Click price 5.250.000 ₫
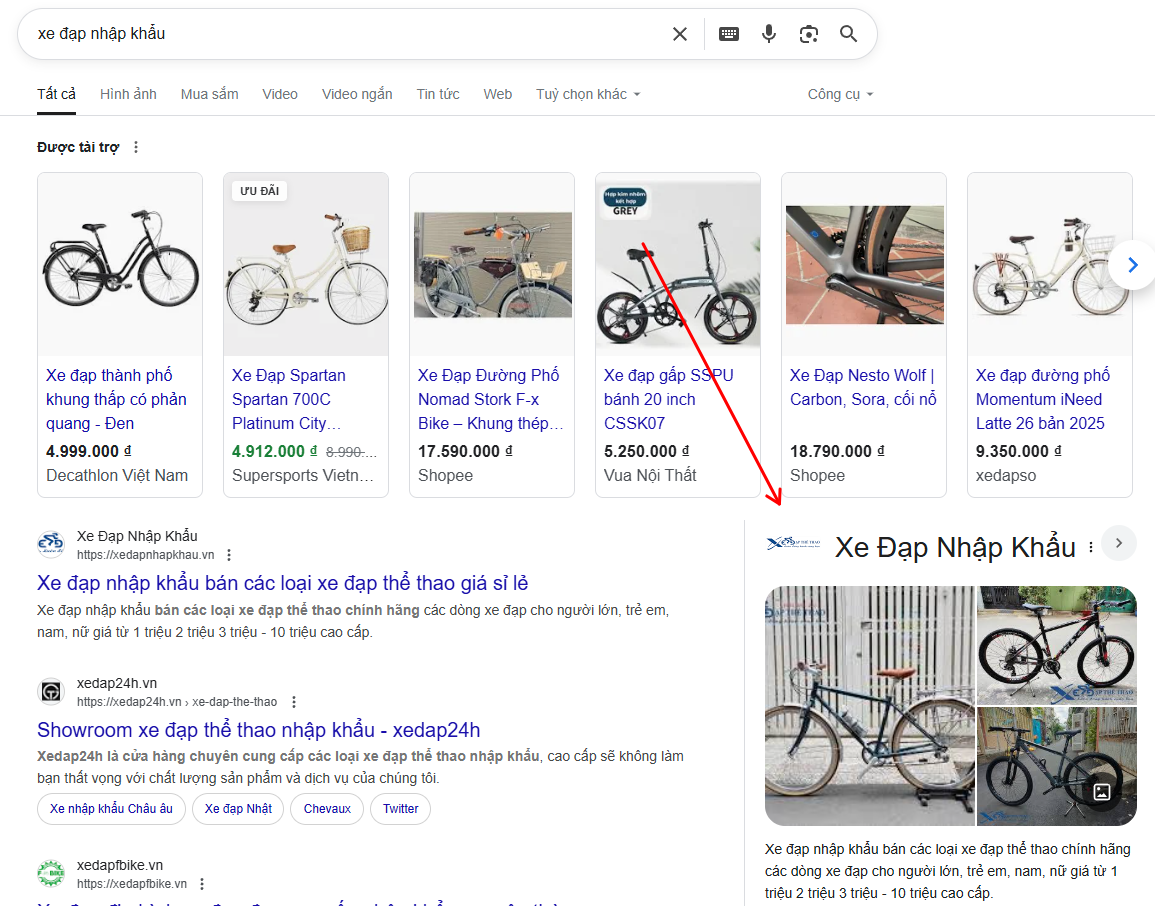 point(647,451)
